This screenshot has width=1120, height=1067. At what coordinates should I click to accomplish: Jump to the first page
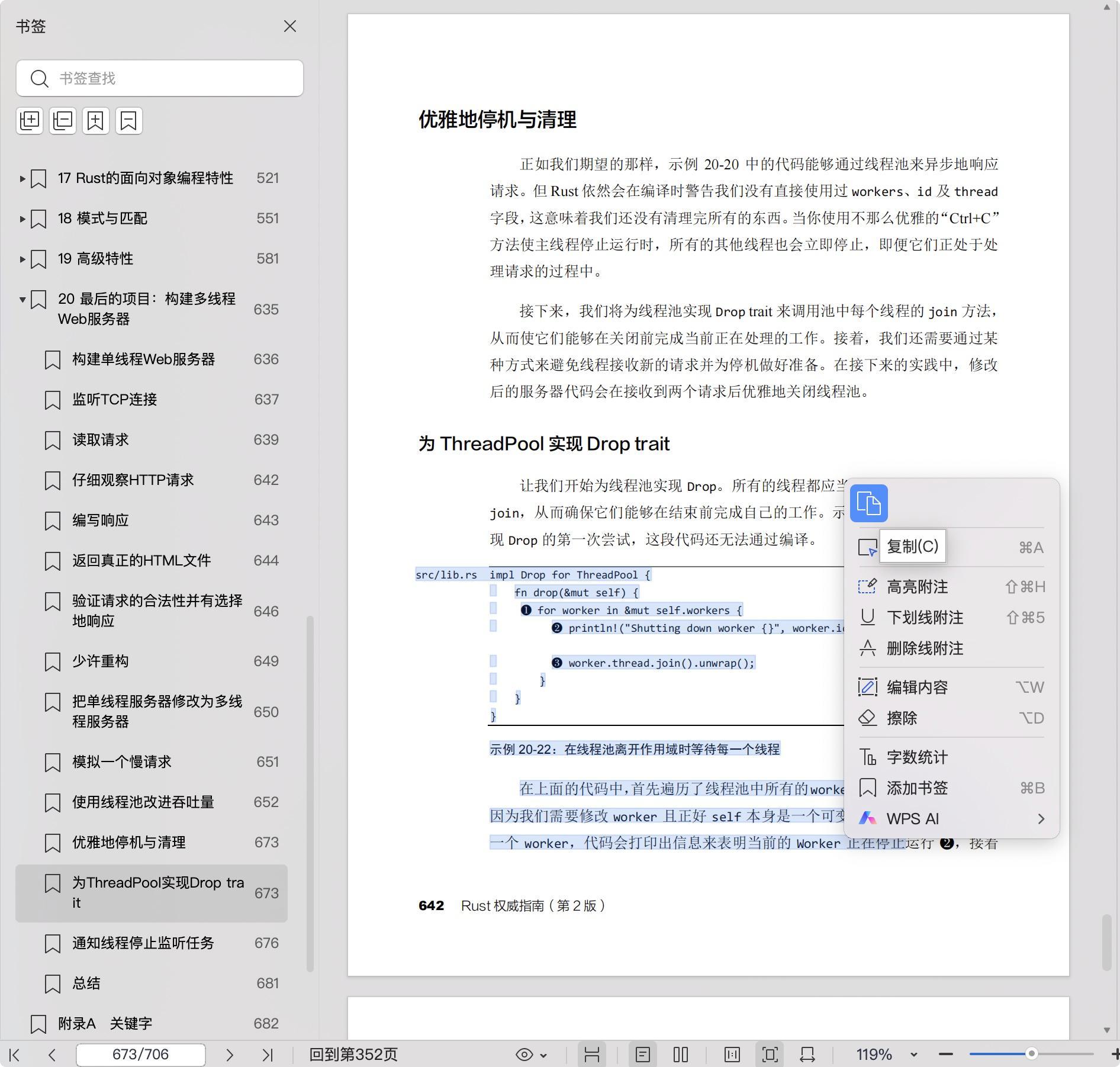pyautogui.click(x=15, y=1055)
